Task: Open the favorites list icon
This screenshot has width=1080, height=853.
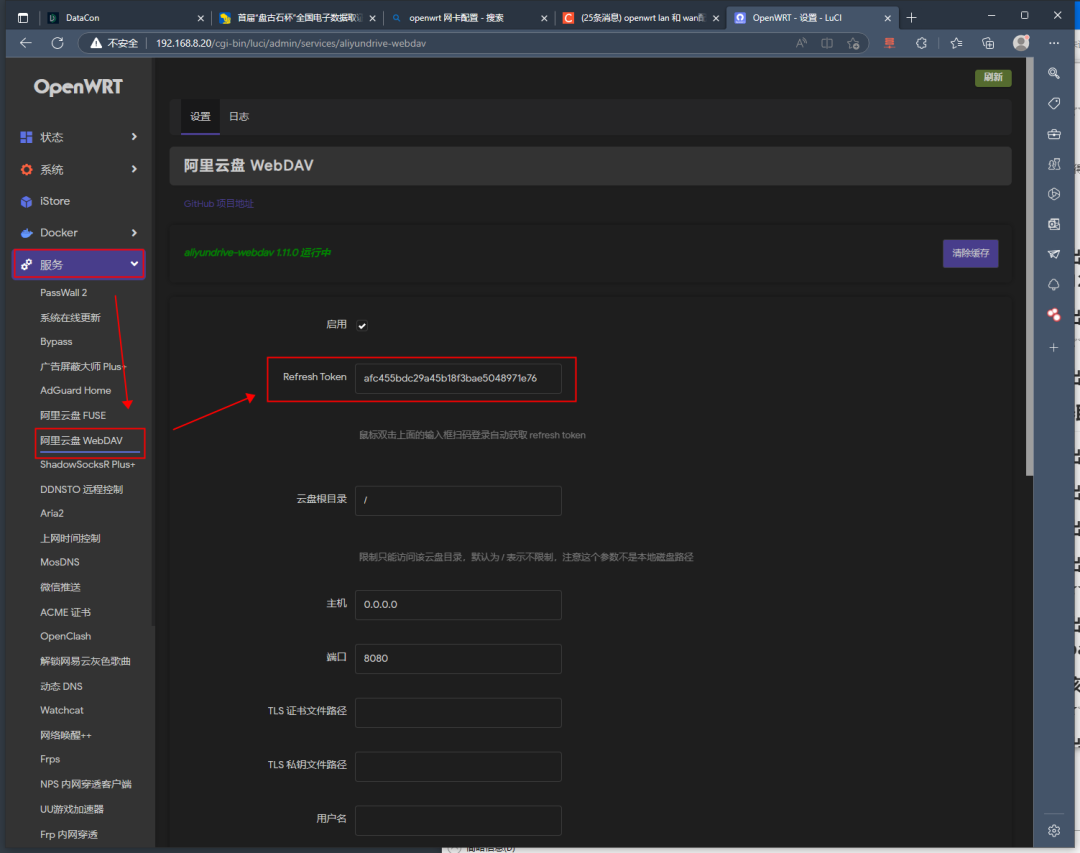Action: [x=956, y=43]
